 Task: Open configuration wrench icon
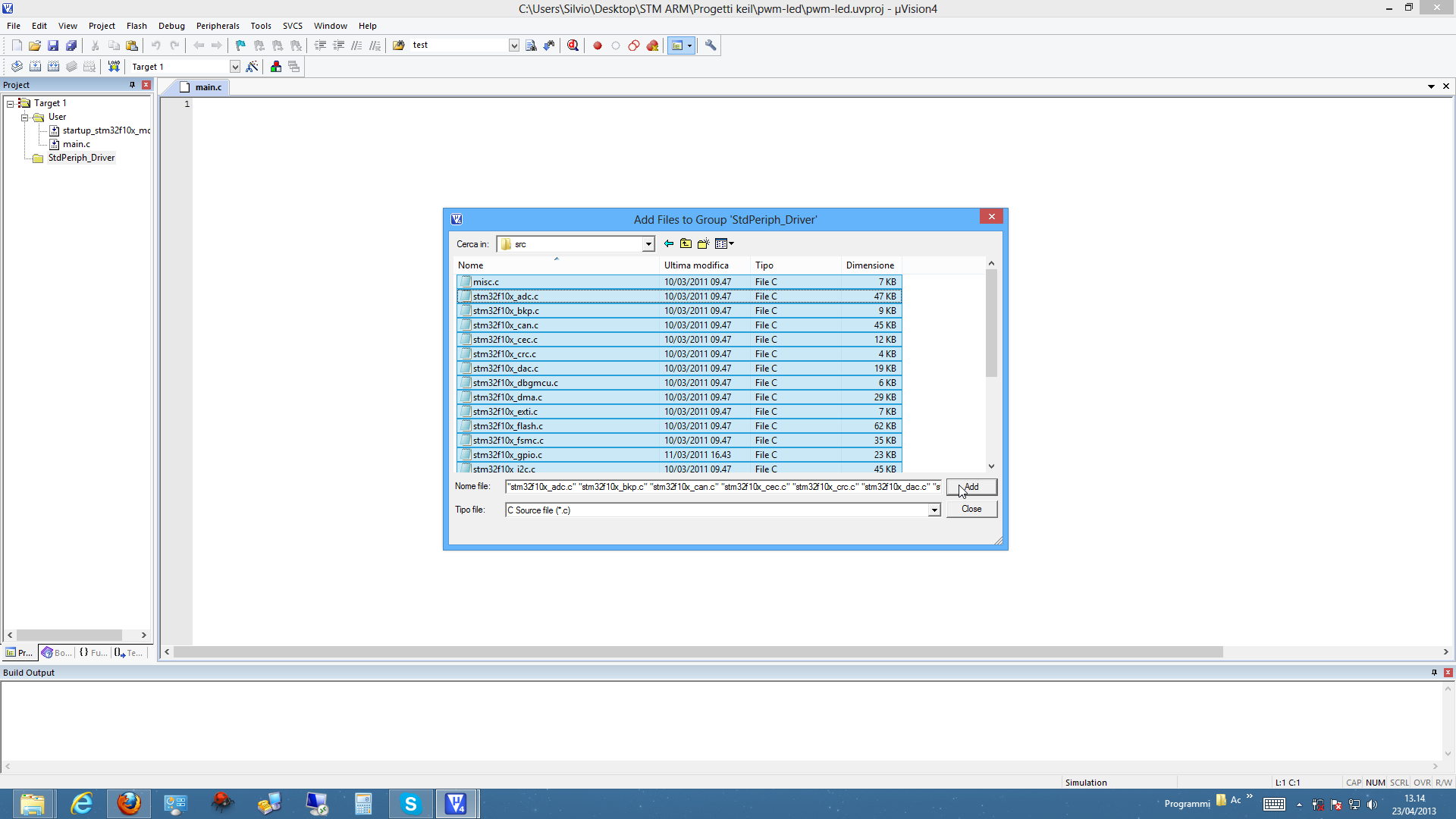tap(711, 45)
